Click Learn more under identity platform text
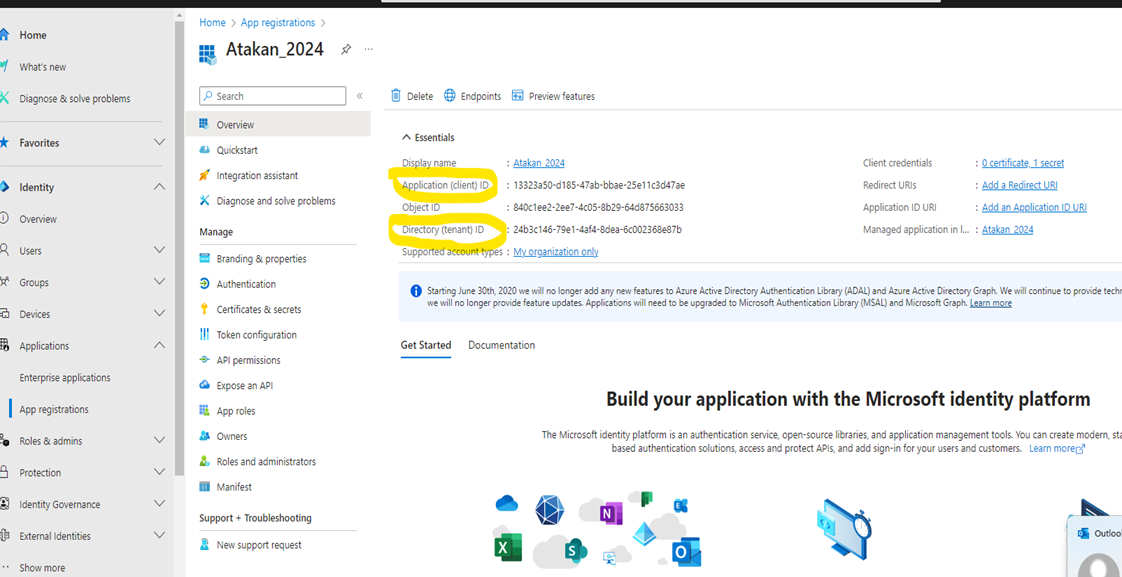Viewport: 1122px width, 577px height. 1057,448
